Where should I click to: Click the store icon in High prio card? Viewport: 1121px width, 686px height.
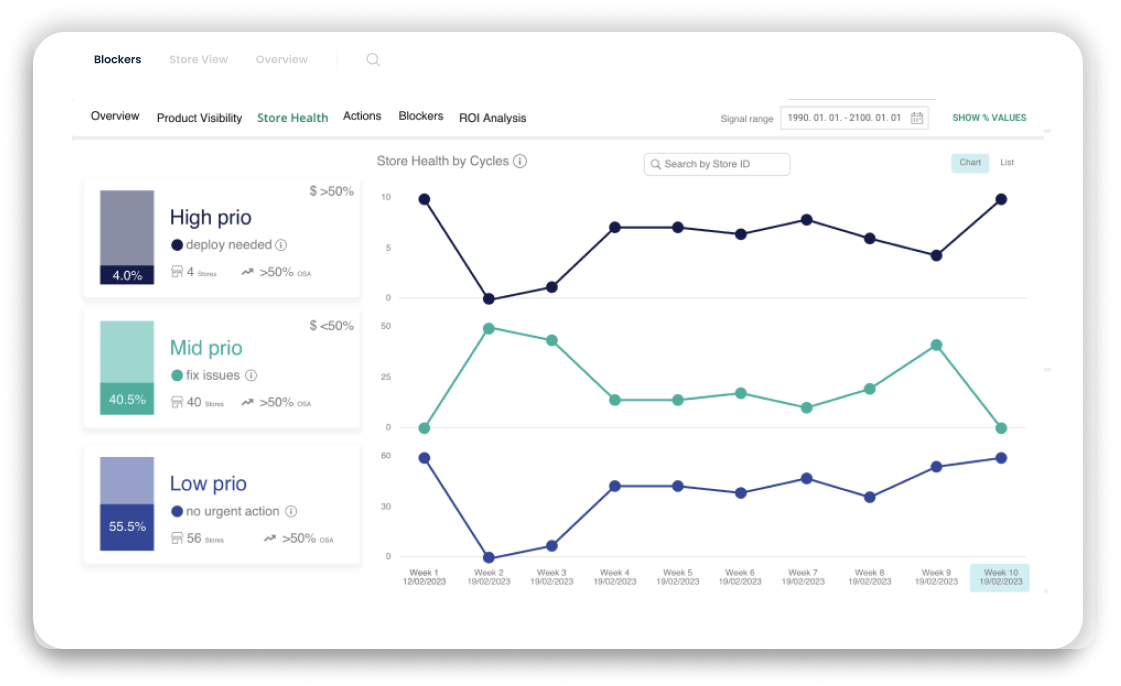[x=177, y=271]
